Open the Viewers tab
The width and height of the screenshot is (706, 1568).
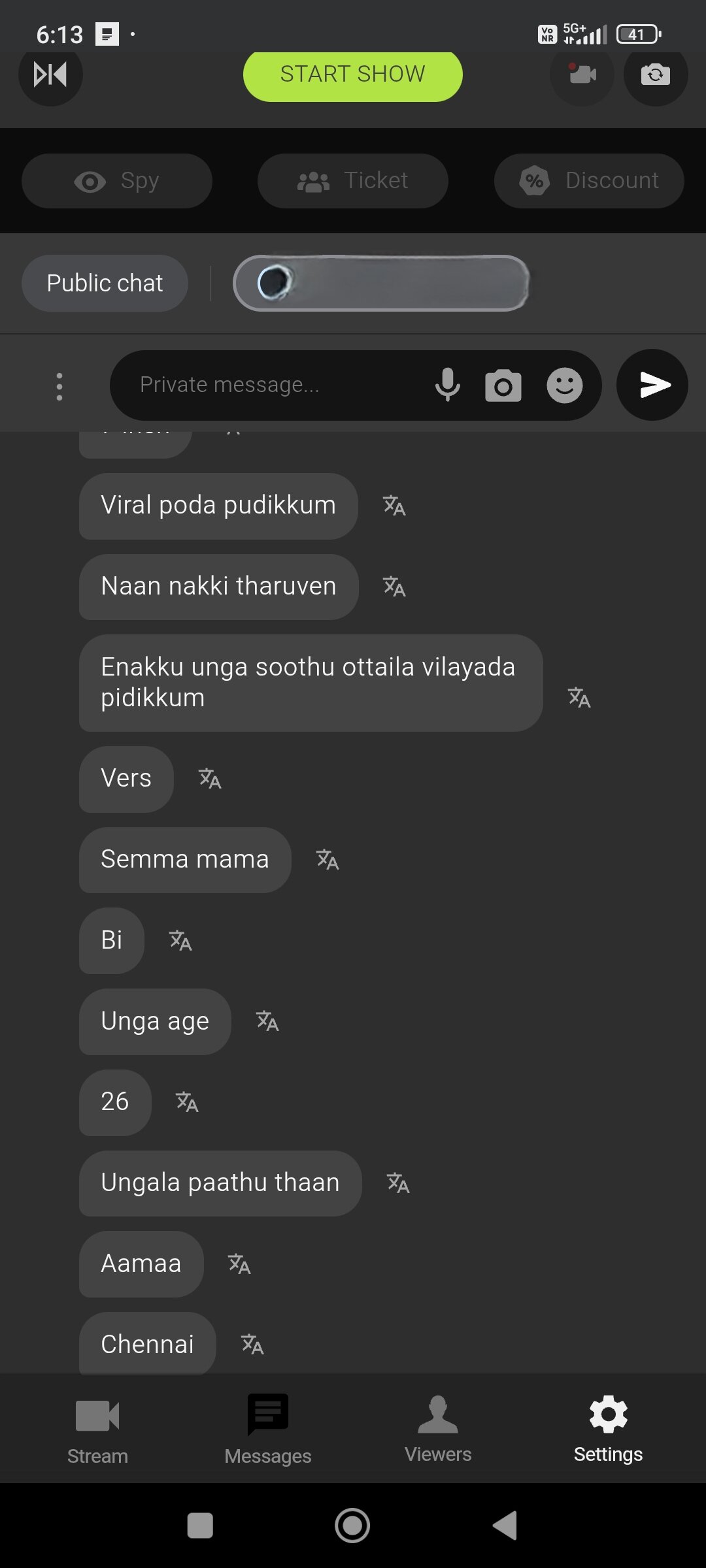click(x=438, y=1429)
